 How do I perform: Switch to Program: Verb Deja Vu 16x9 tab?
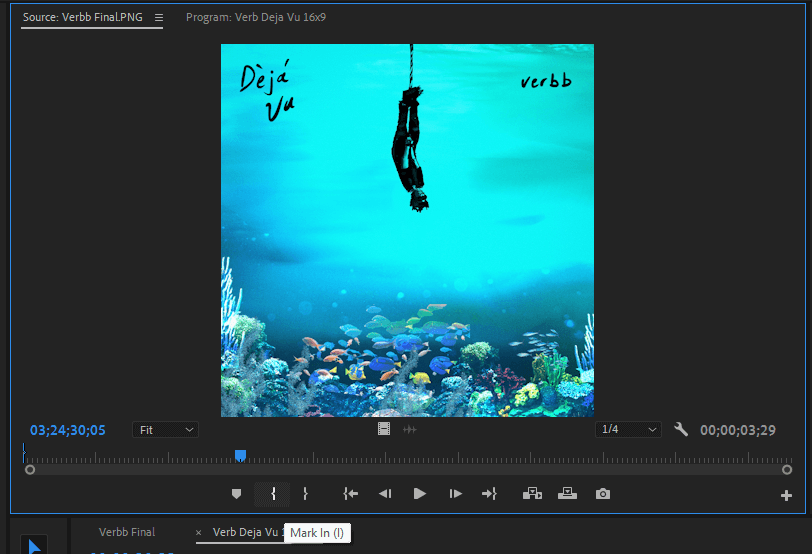(256, 17)
